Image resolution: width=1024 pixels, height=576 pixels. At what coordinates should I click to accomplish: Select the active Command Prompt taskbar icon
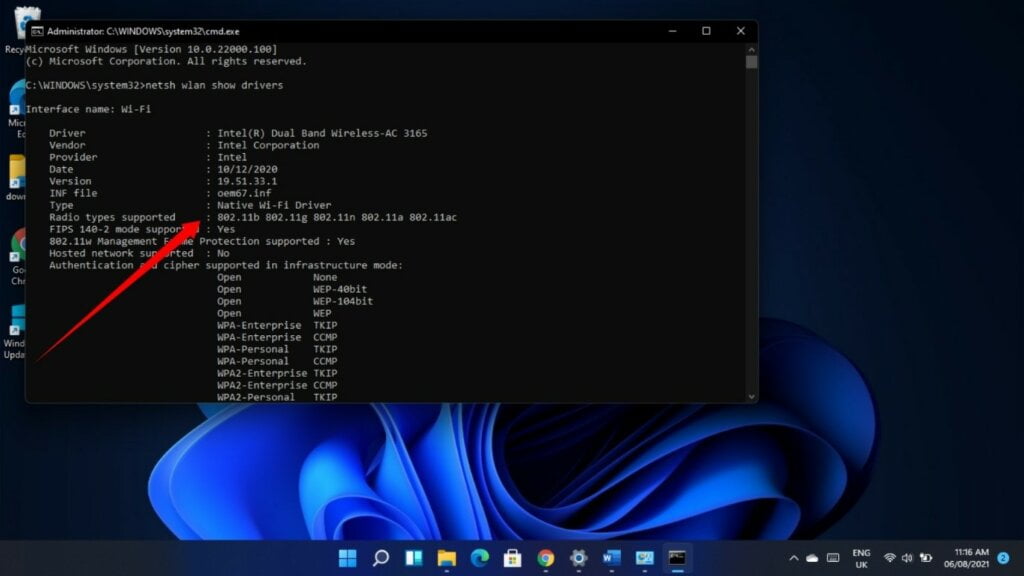click(677, 557)
